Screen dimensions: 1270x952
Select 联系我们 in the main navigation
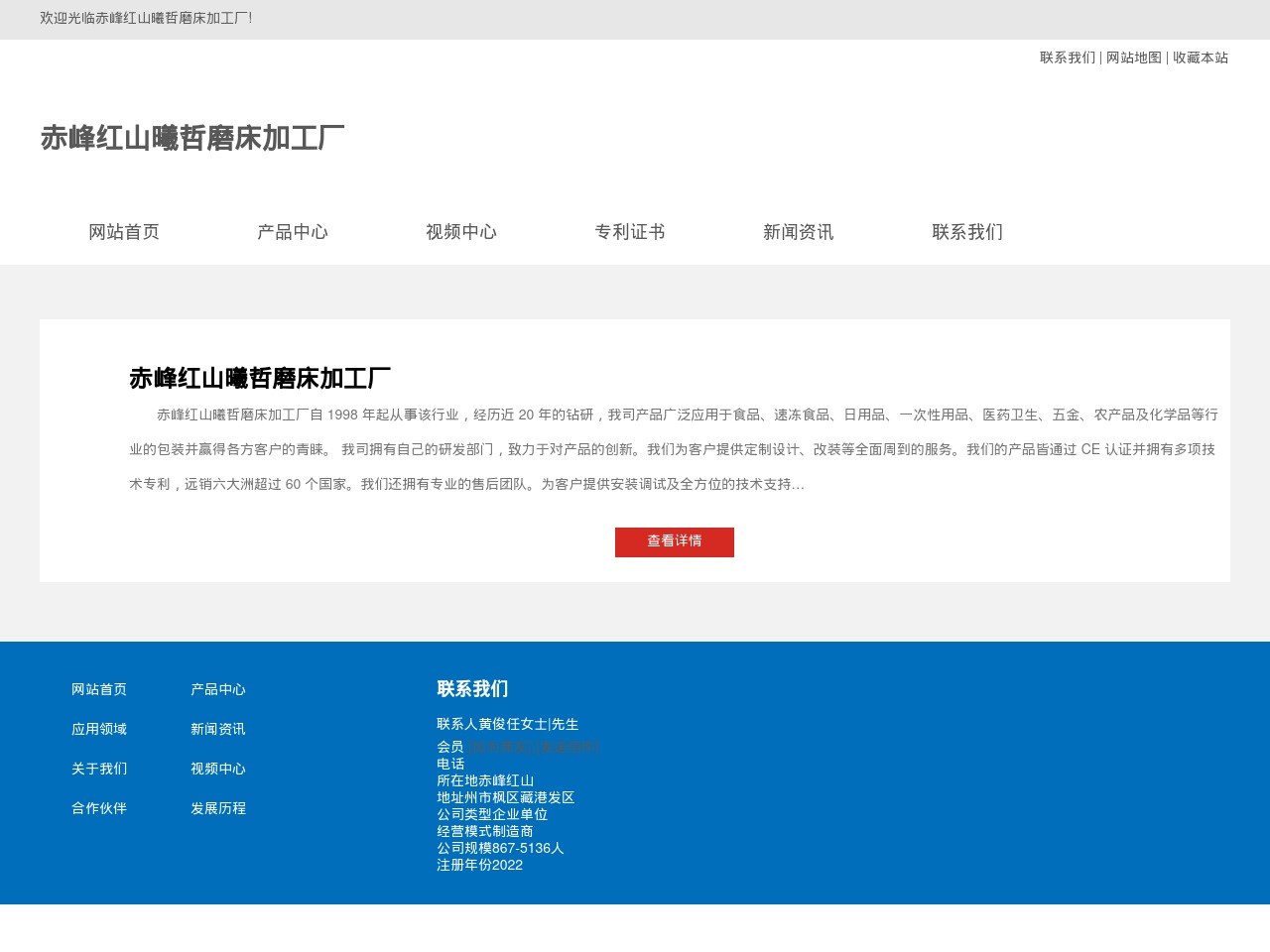[967, 232]
